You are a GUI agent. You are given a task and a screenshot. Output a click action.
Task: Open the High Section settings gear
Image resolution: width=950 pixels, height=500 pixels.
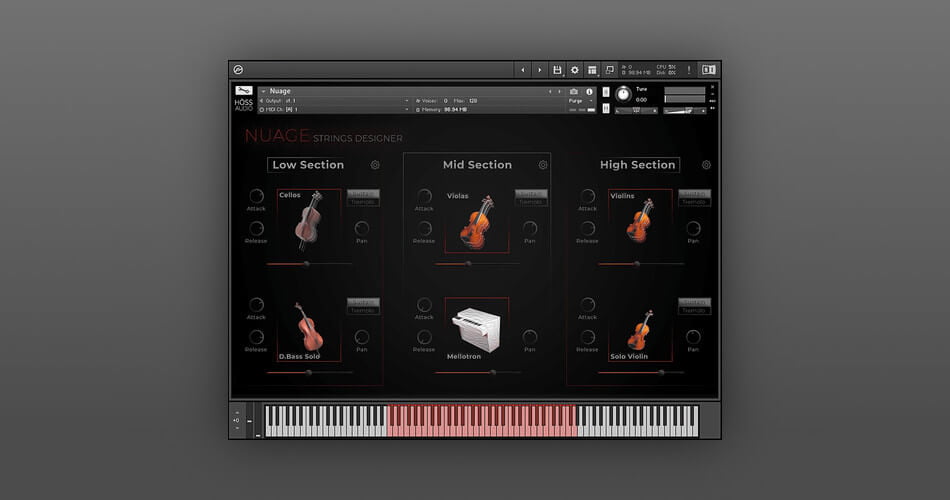coord(706,165)
